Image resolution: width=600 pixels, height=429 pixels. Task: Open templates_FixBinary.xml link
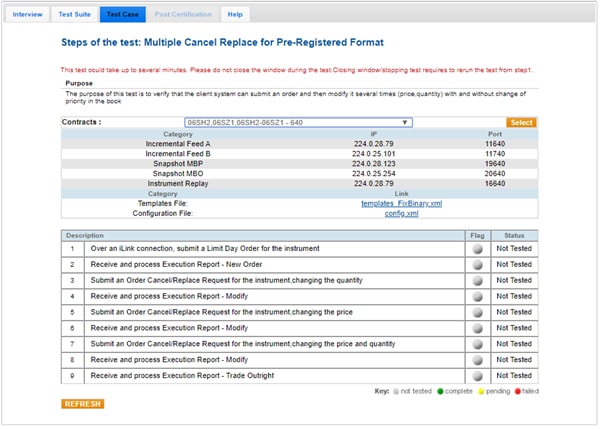coord(401,203)
